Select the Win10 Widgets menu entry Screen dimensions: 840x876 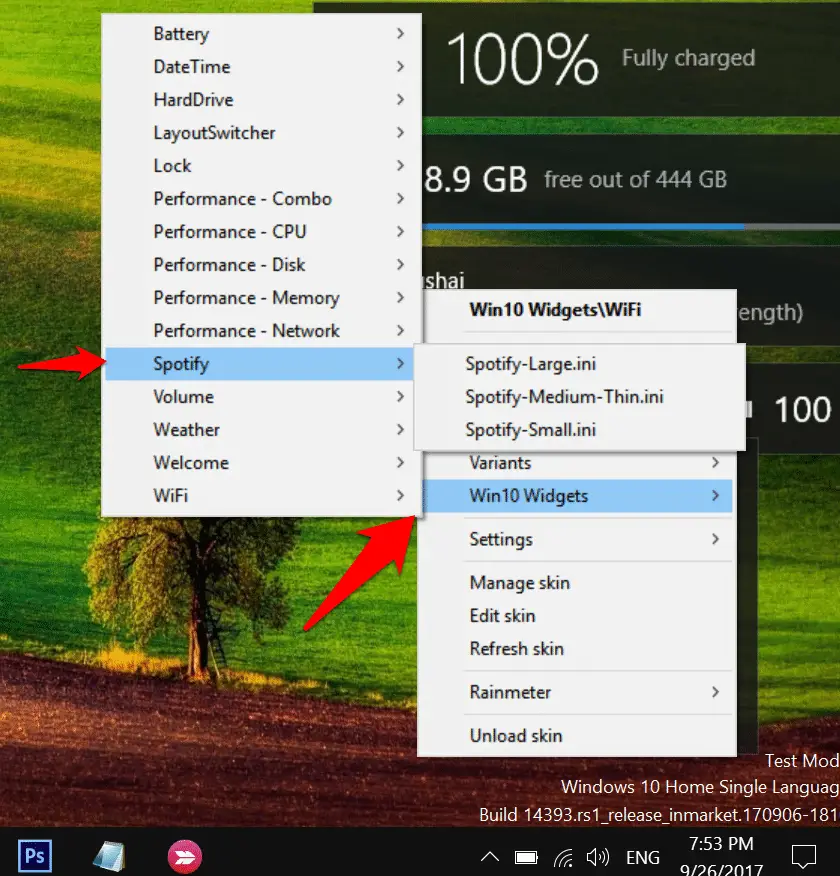(577, 496)
